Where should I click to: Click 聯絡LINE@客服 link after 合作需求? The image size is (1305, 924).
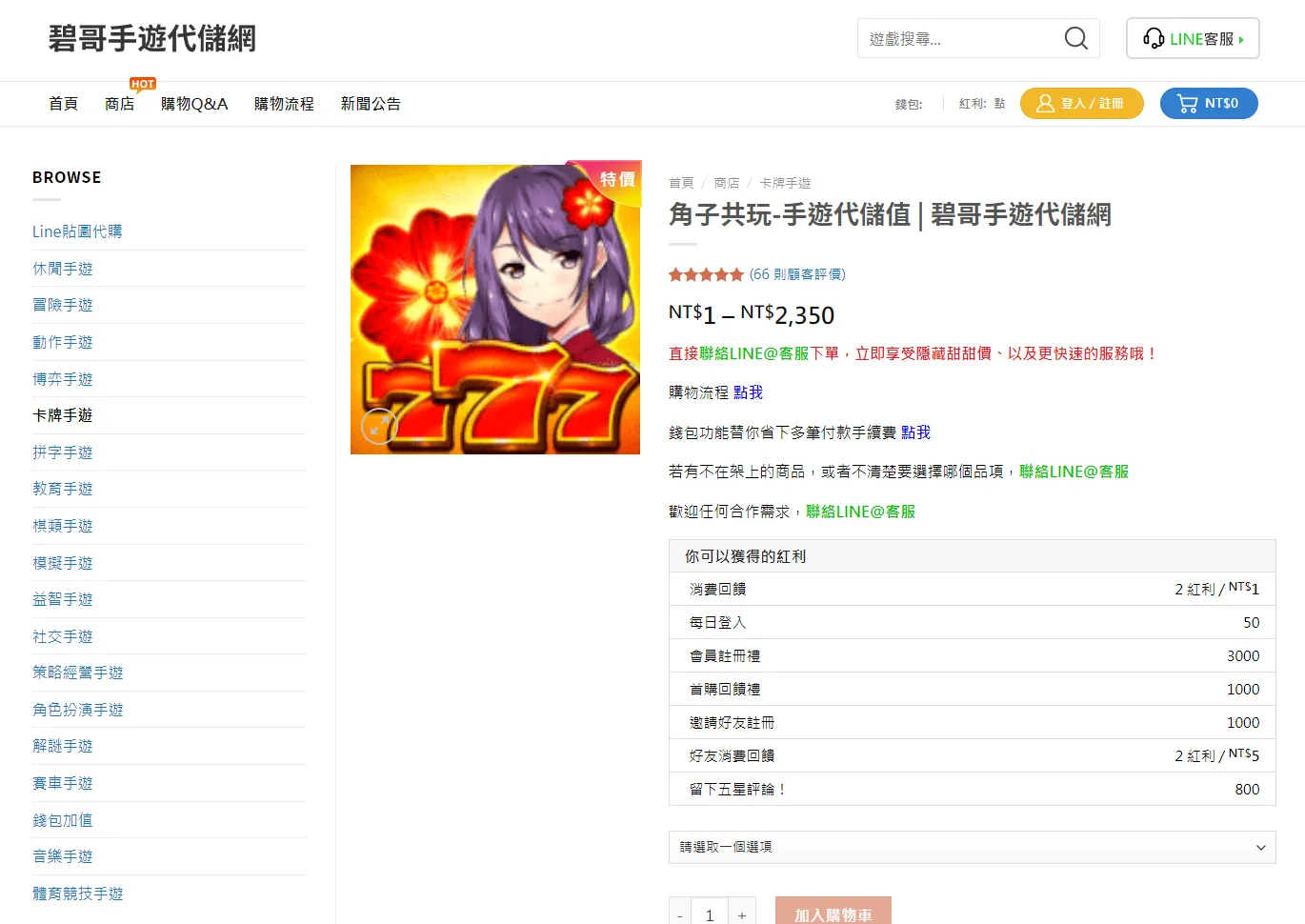pyautogui.click(x=860, y=512)
